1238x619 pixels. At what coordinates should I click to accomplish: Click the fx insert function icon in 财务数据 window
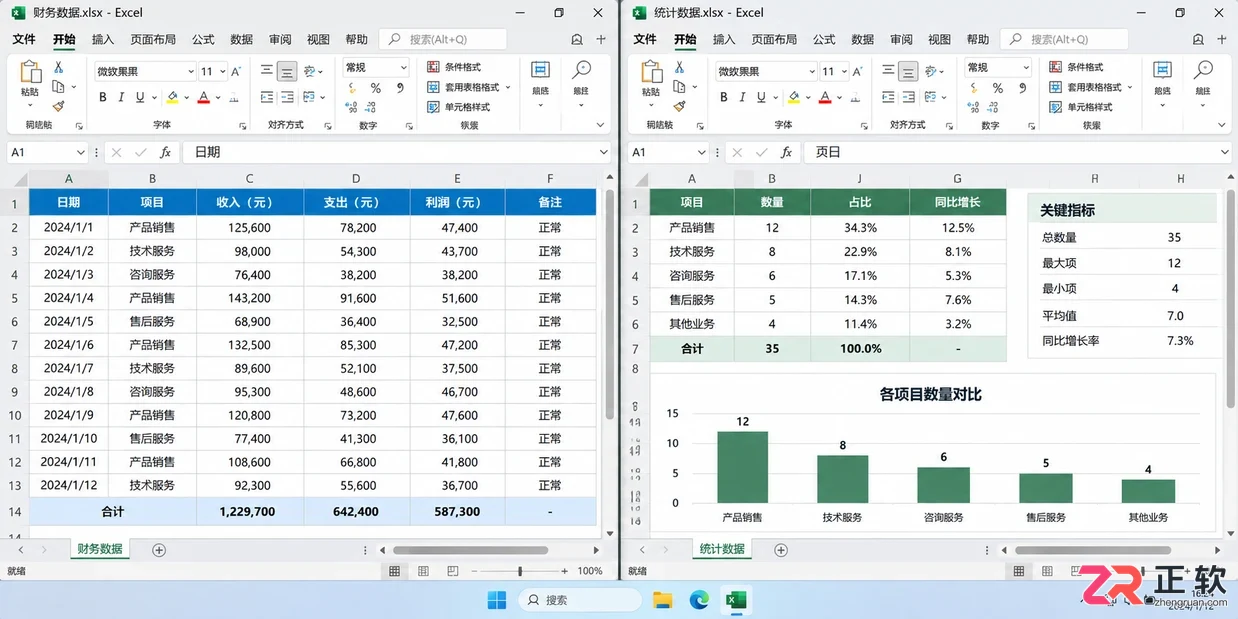coord(165,152)
